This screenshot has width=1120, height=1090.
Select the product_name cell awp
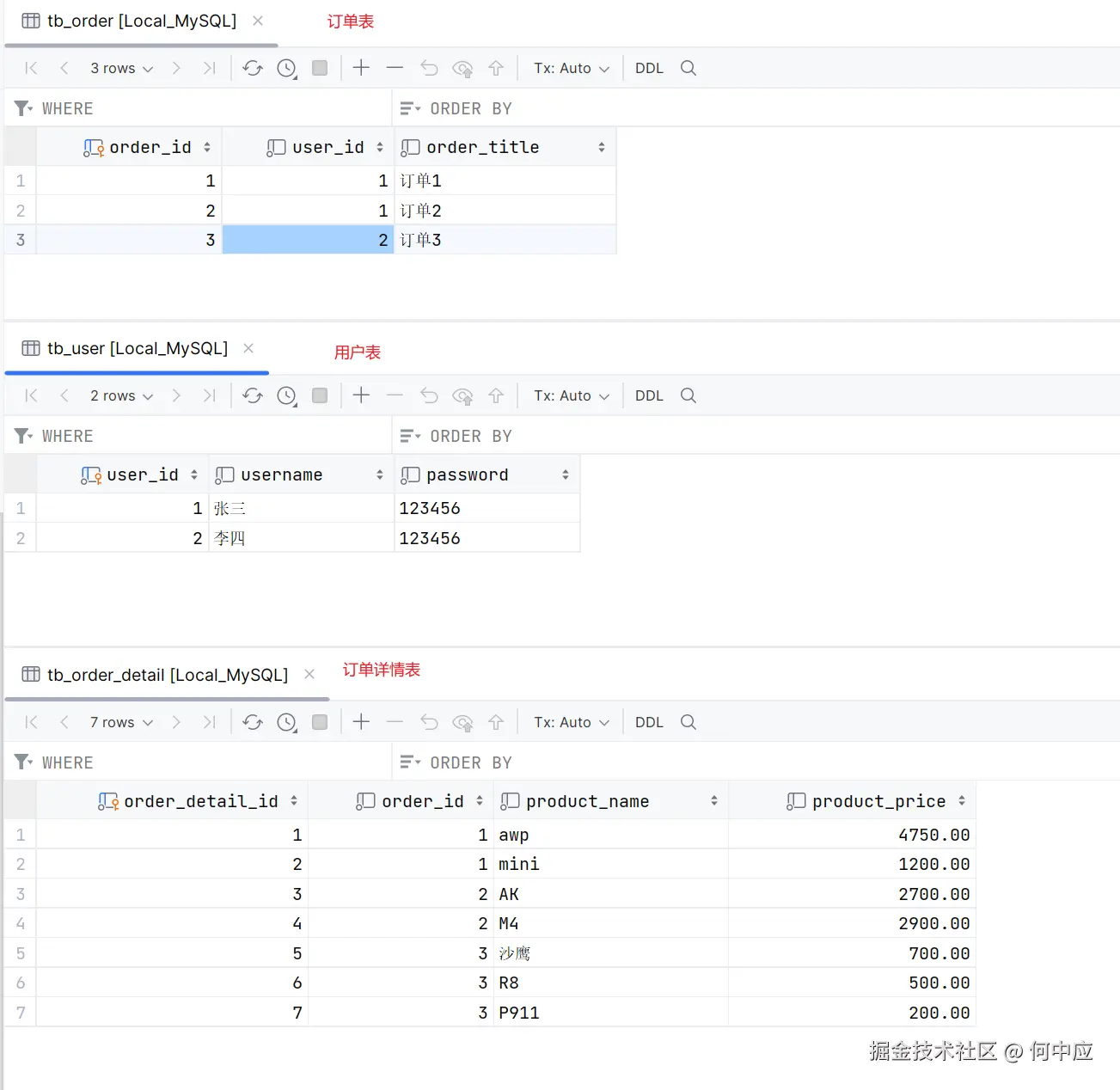[x=611, y=835]
